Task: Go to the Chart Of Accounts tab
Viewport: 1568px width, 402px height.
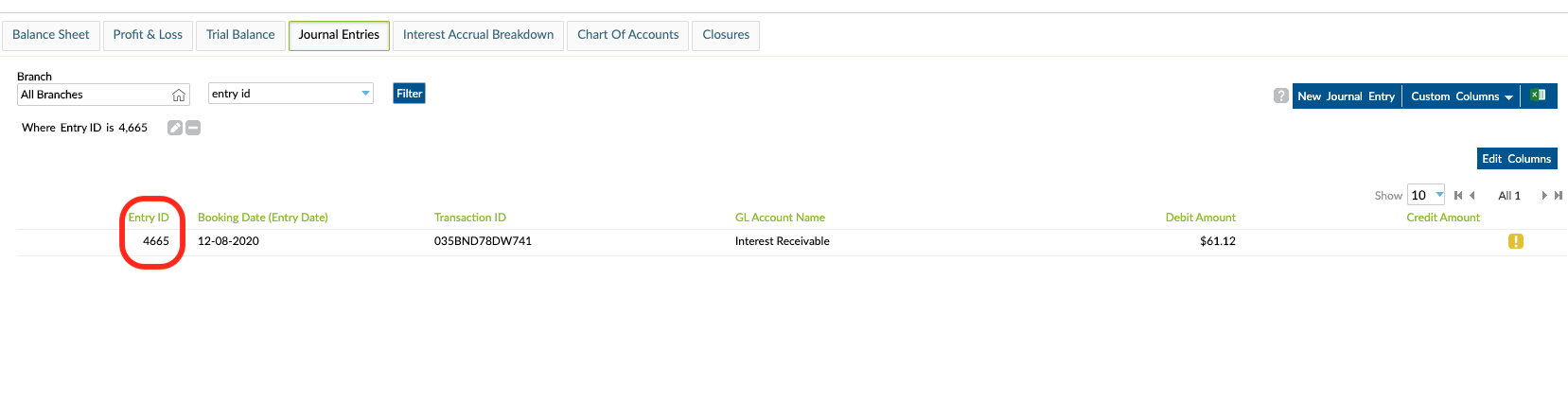Action: 627,35
